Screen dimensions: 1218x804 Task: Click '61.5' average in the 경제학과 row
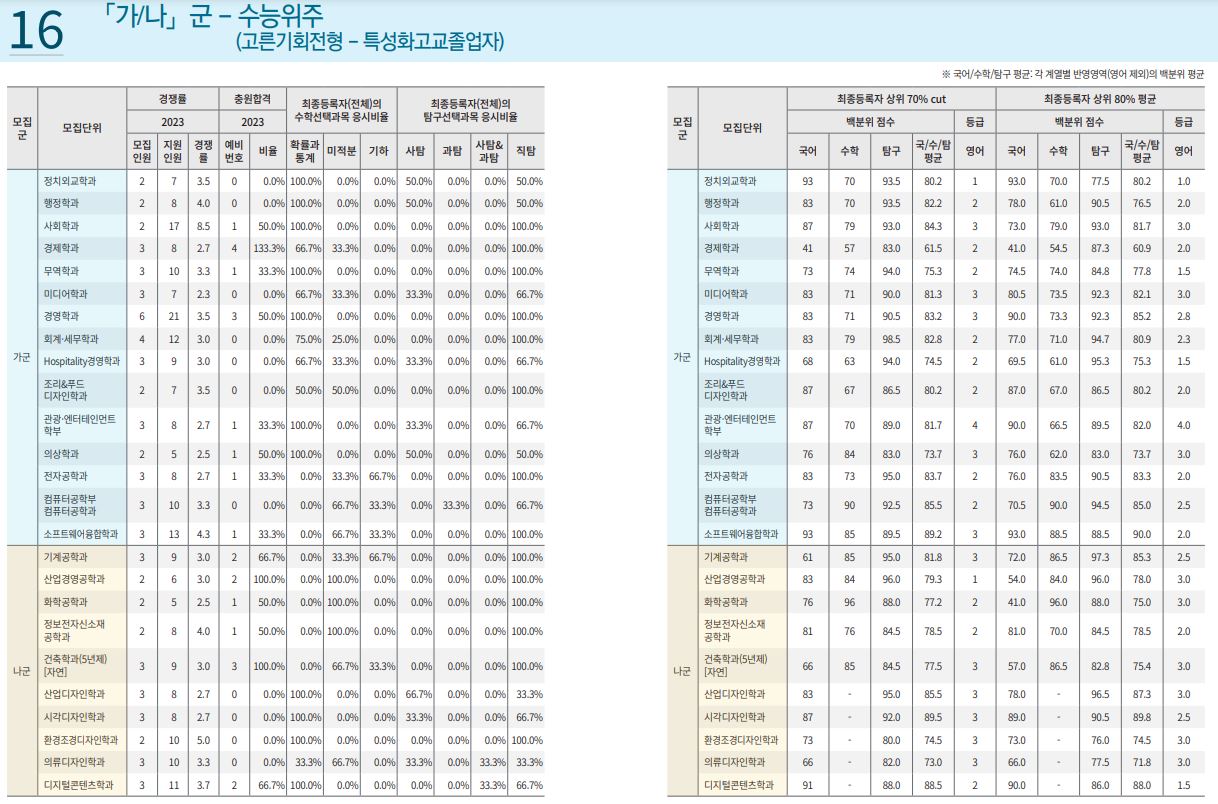932,248
